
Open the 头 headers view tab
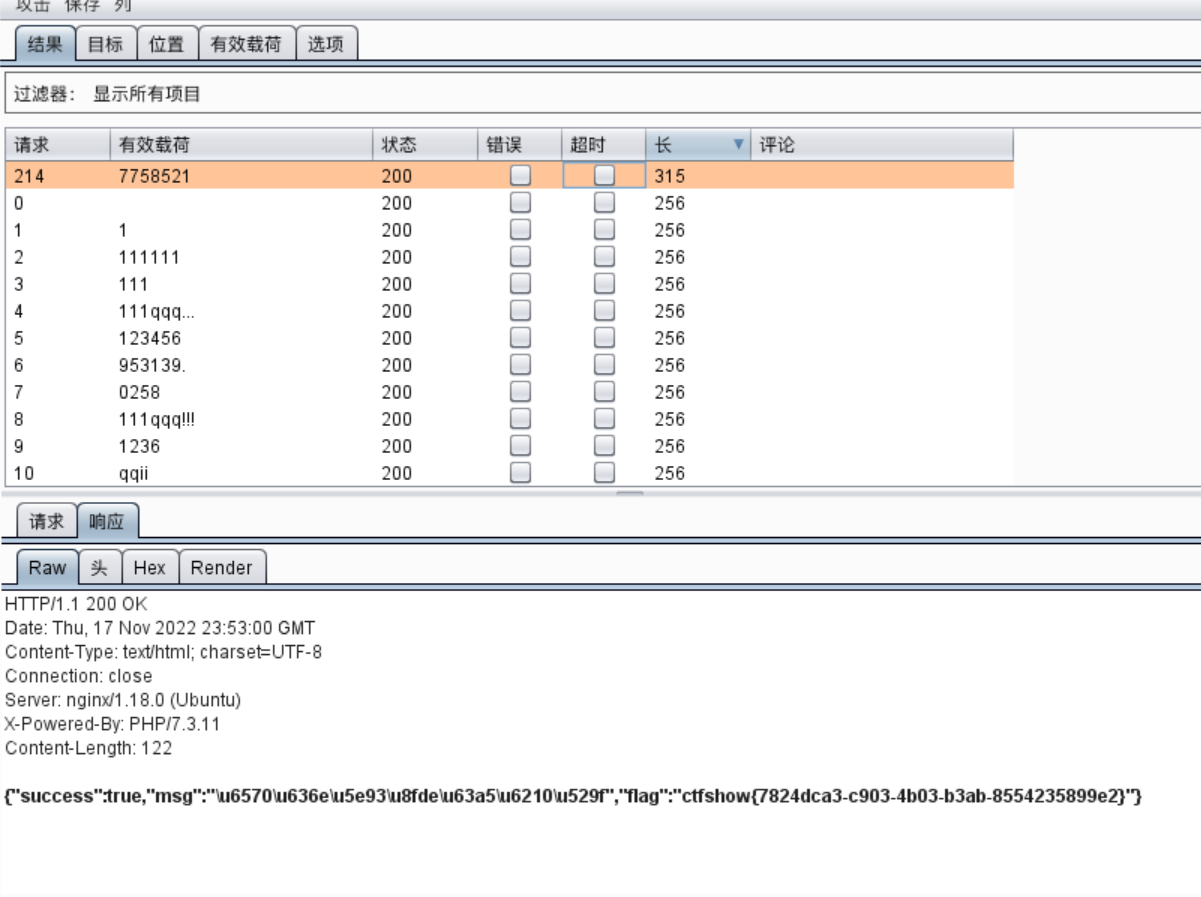tap(100, 567)
